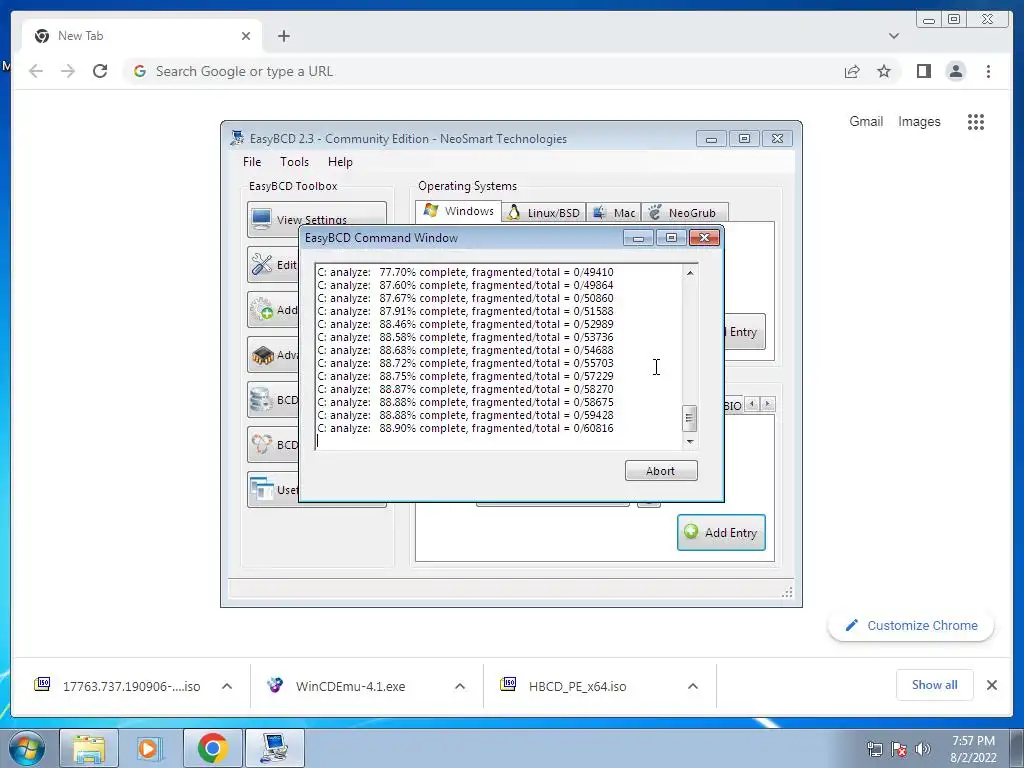Click the line showing 77.70% complete

tap(465, 272)
